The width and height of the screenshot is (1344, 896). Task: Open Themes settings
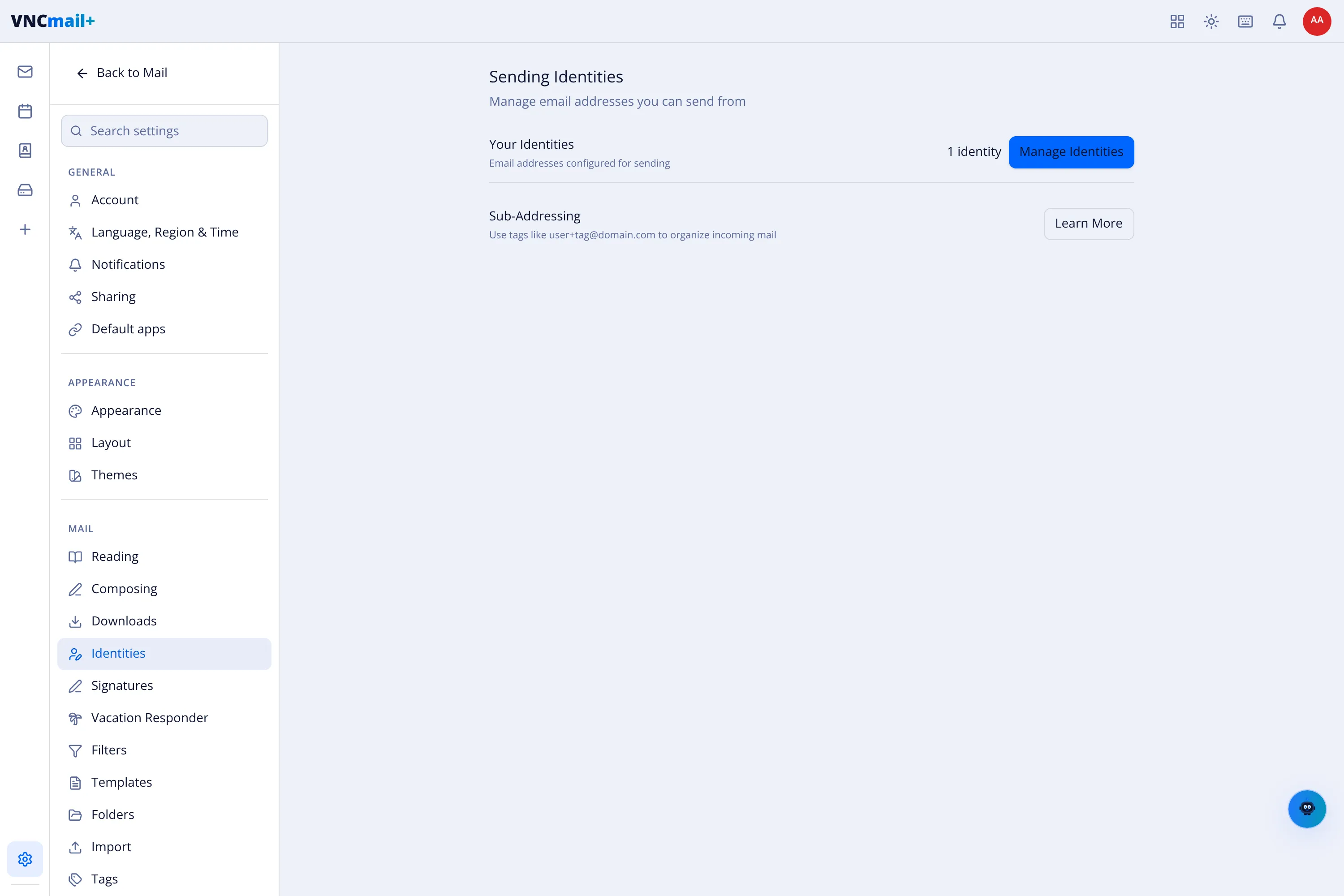(164, 475)
